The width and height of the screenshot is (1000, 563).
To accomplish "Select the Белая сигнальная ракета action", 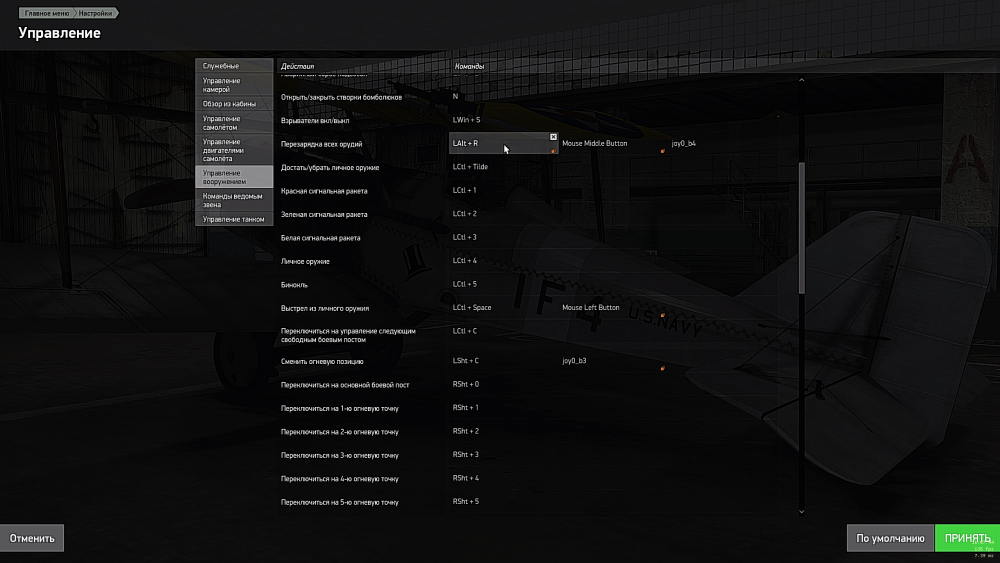I will (320, 238).
